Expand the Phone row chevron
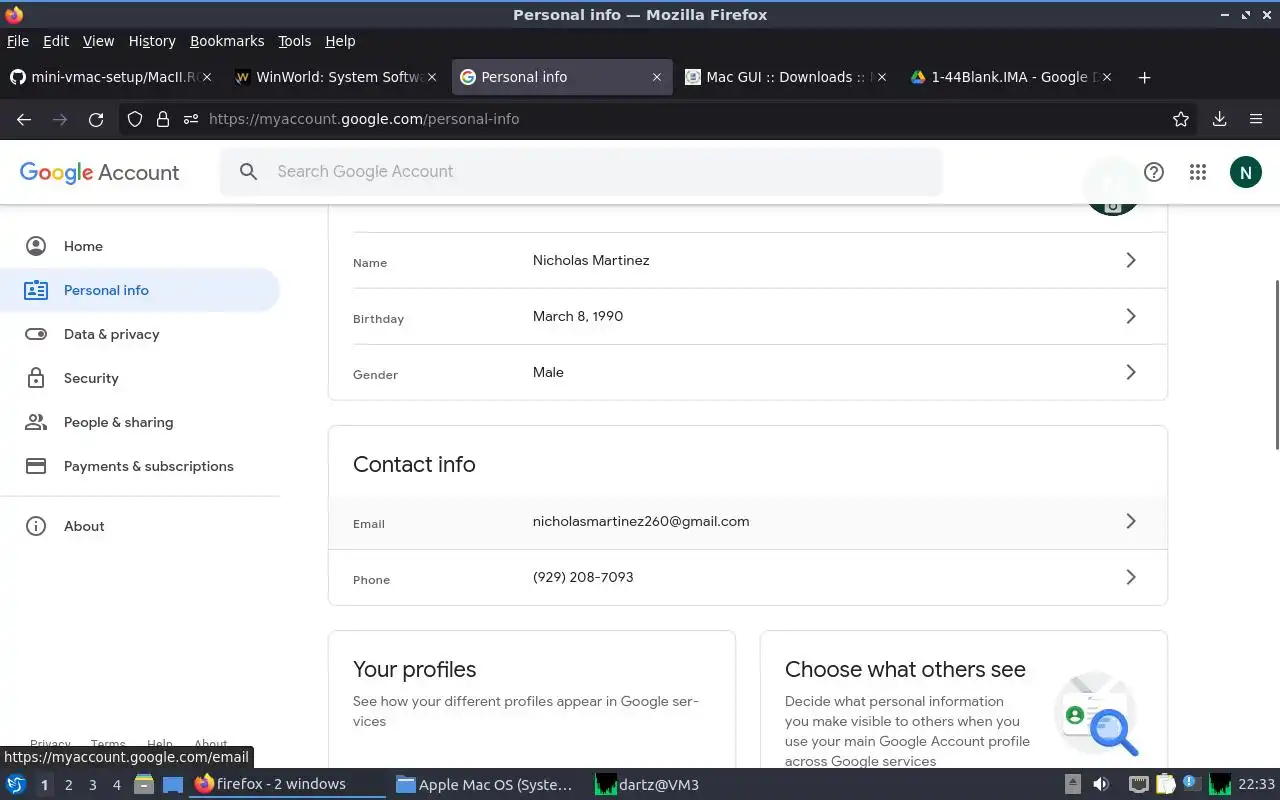The width and height of the screenshot is (1280, 800). (1131, 577)
